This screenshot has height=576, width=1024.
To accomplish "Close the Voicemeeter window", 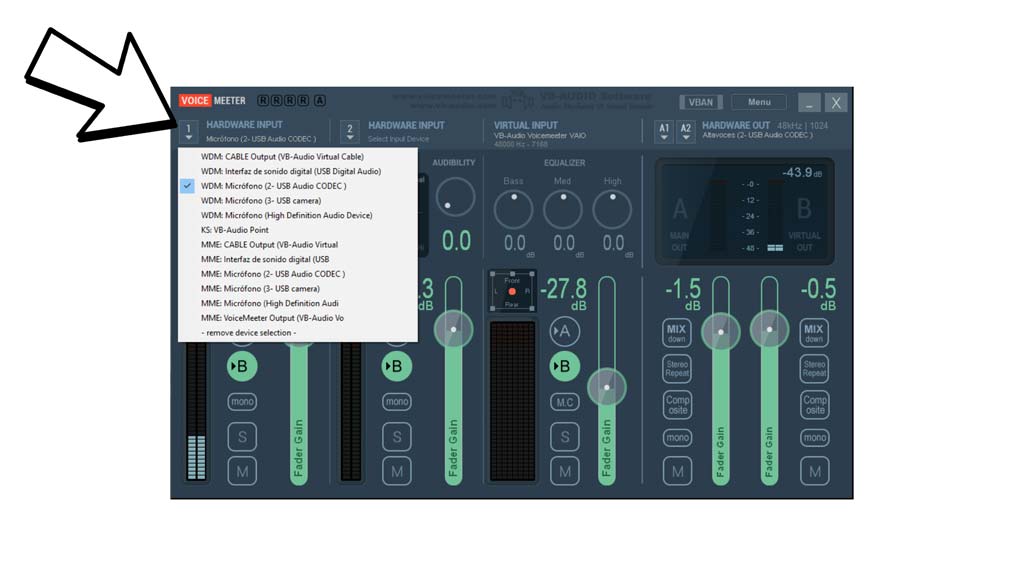I will click(x=836, y=103).
